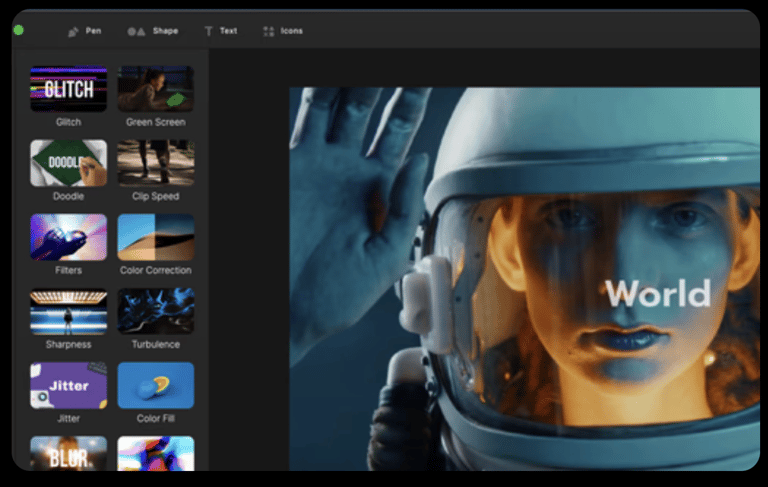Choose the Color Fill effect thumbnail

[156, 385]
